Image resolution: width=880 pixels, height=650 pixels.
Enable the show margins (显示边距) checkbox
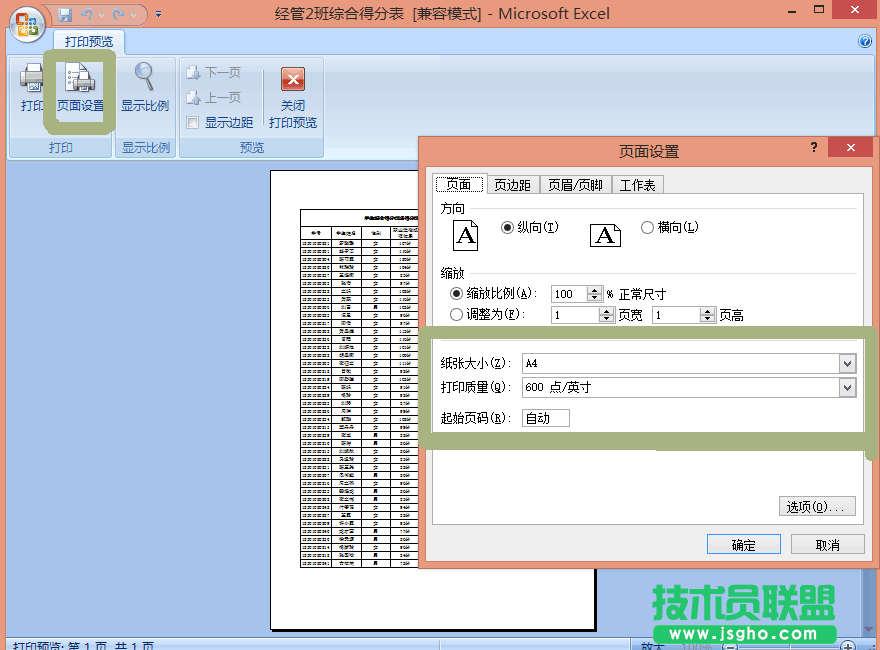(193, 123)
